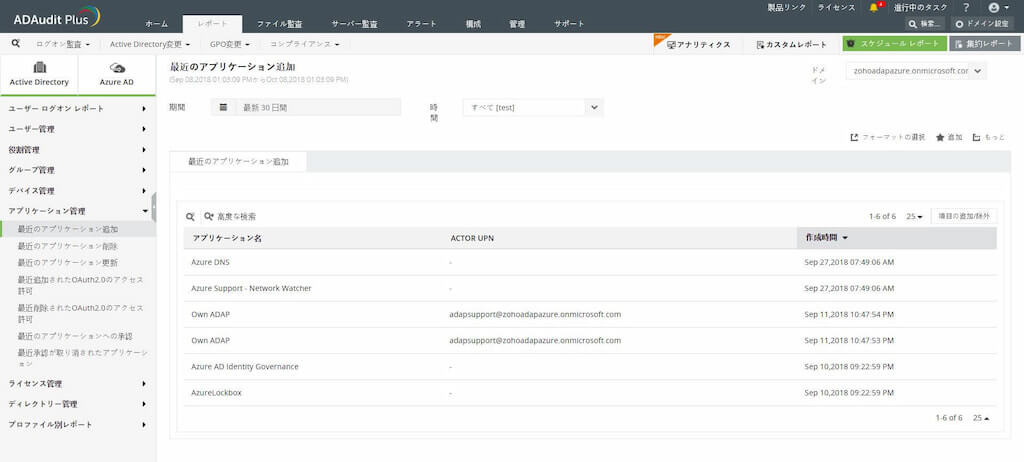Click the star 追加 favorite icon
The height and width of the screenshot is (462, 1024).
[949, 137]
